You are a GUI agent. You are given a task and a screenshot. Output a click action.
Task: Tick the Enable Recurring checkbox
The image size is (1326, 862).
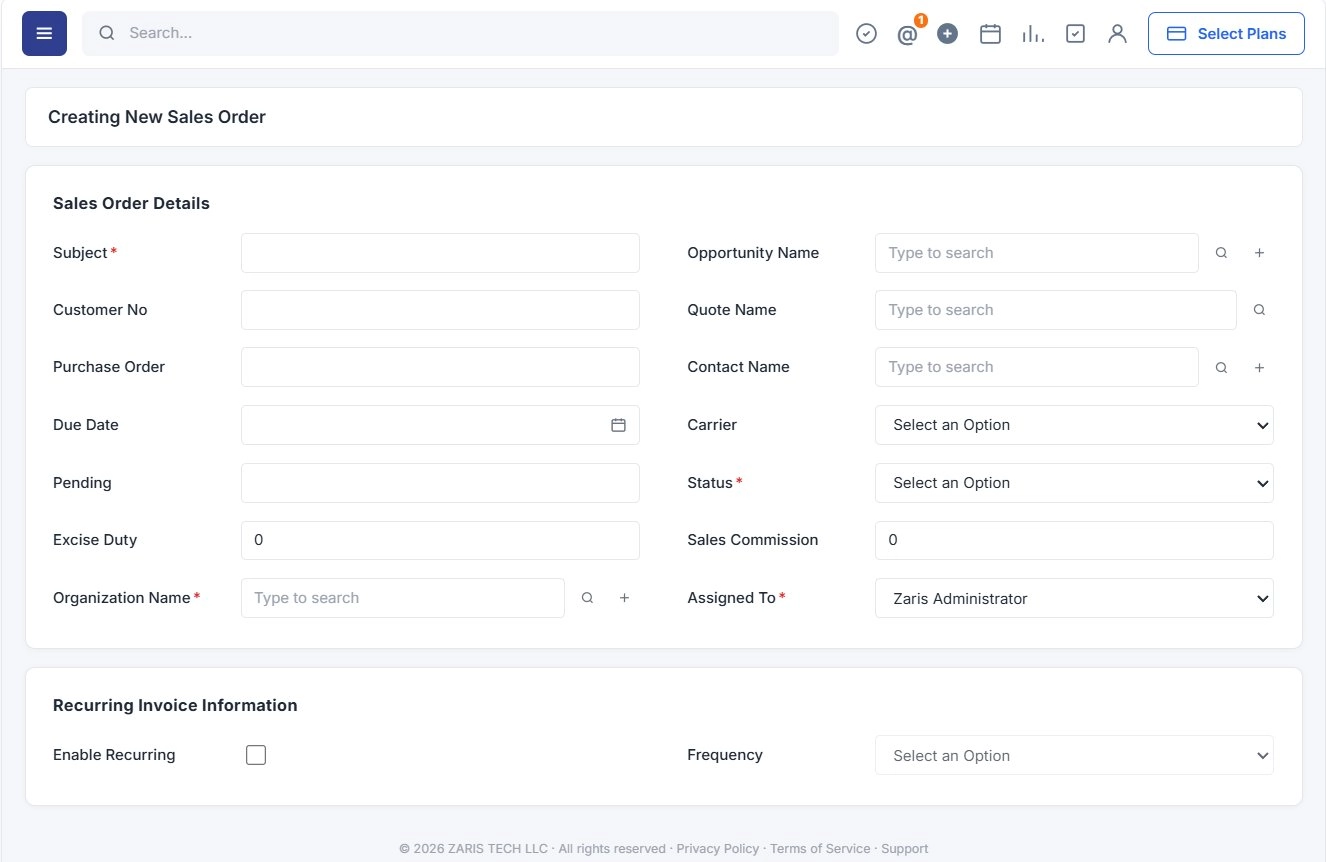(x=256, y=755)
